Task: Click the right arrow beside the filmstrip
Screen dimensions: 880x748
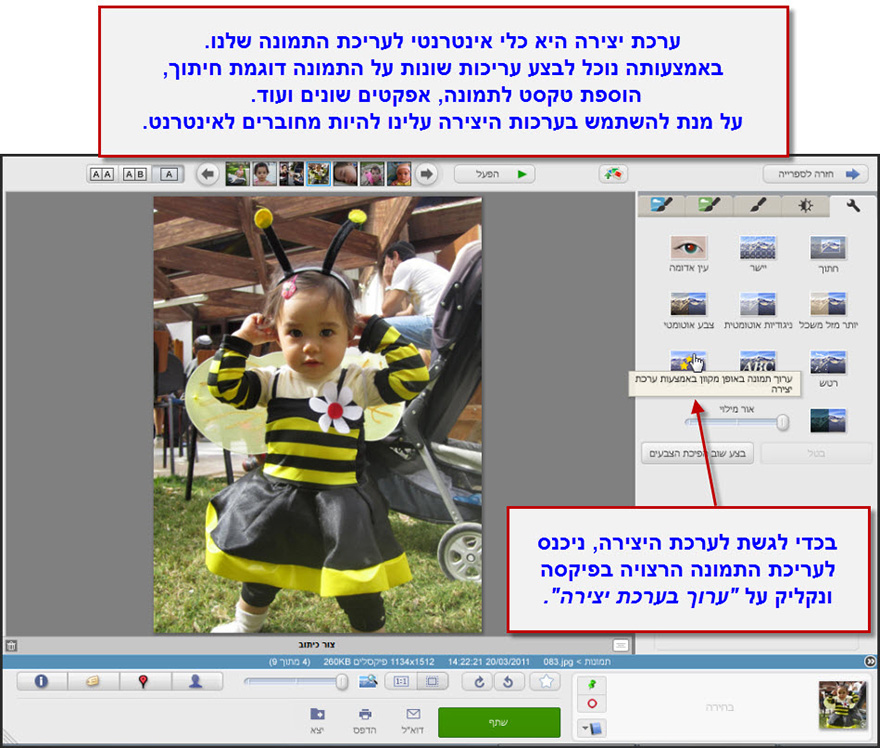Action: point(427,174)
